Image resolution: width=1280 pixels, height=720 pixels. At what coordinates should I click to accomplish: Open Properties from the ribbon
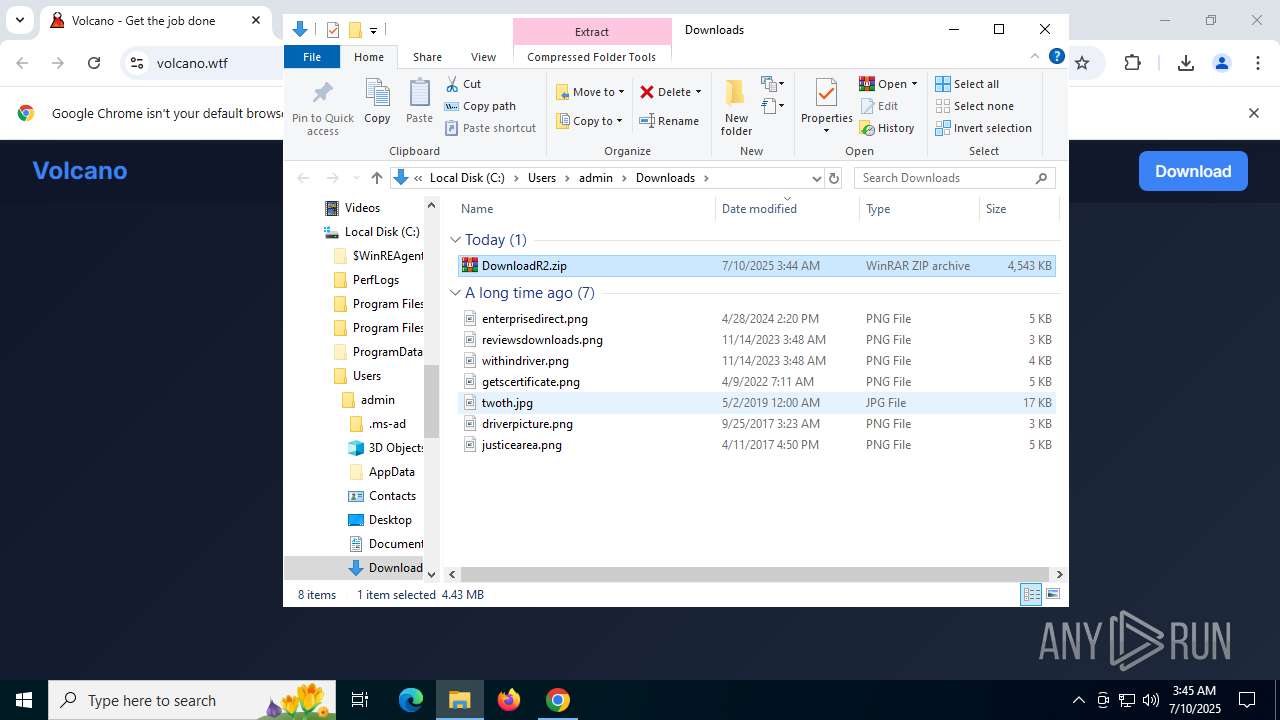coord(826,107)
